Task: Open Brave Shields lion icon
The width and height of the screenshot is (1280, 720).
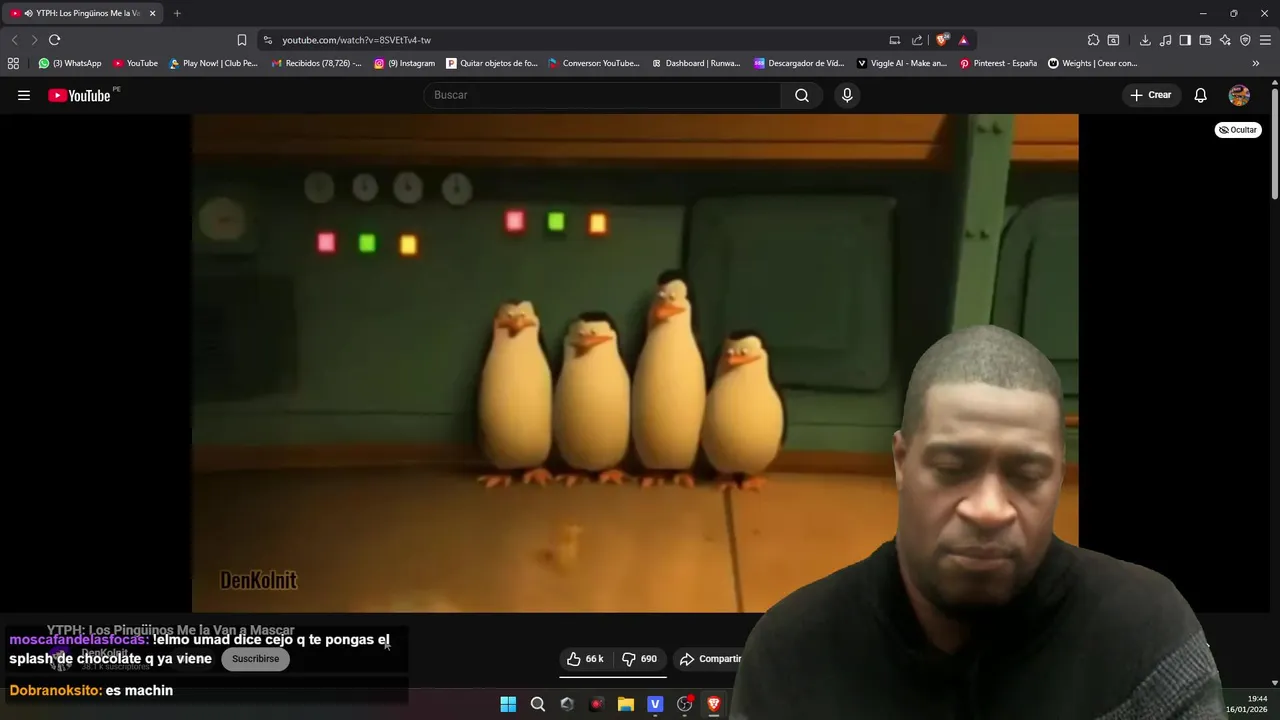Action: tap(942, 40)
